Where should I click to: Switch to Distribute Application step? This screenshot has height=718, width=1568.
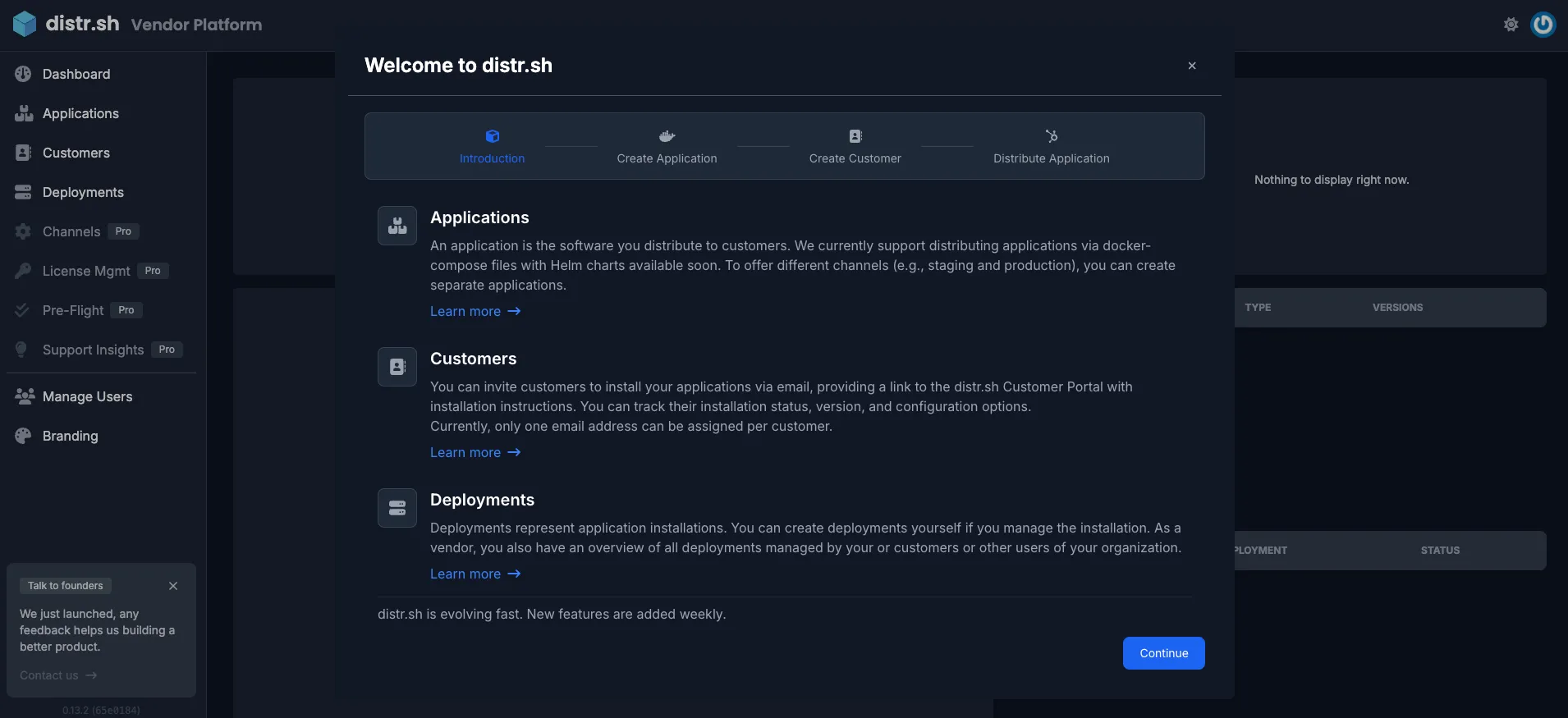tap(1052, 158)
